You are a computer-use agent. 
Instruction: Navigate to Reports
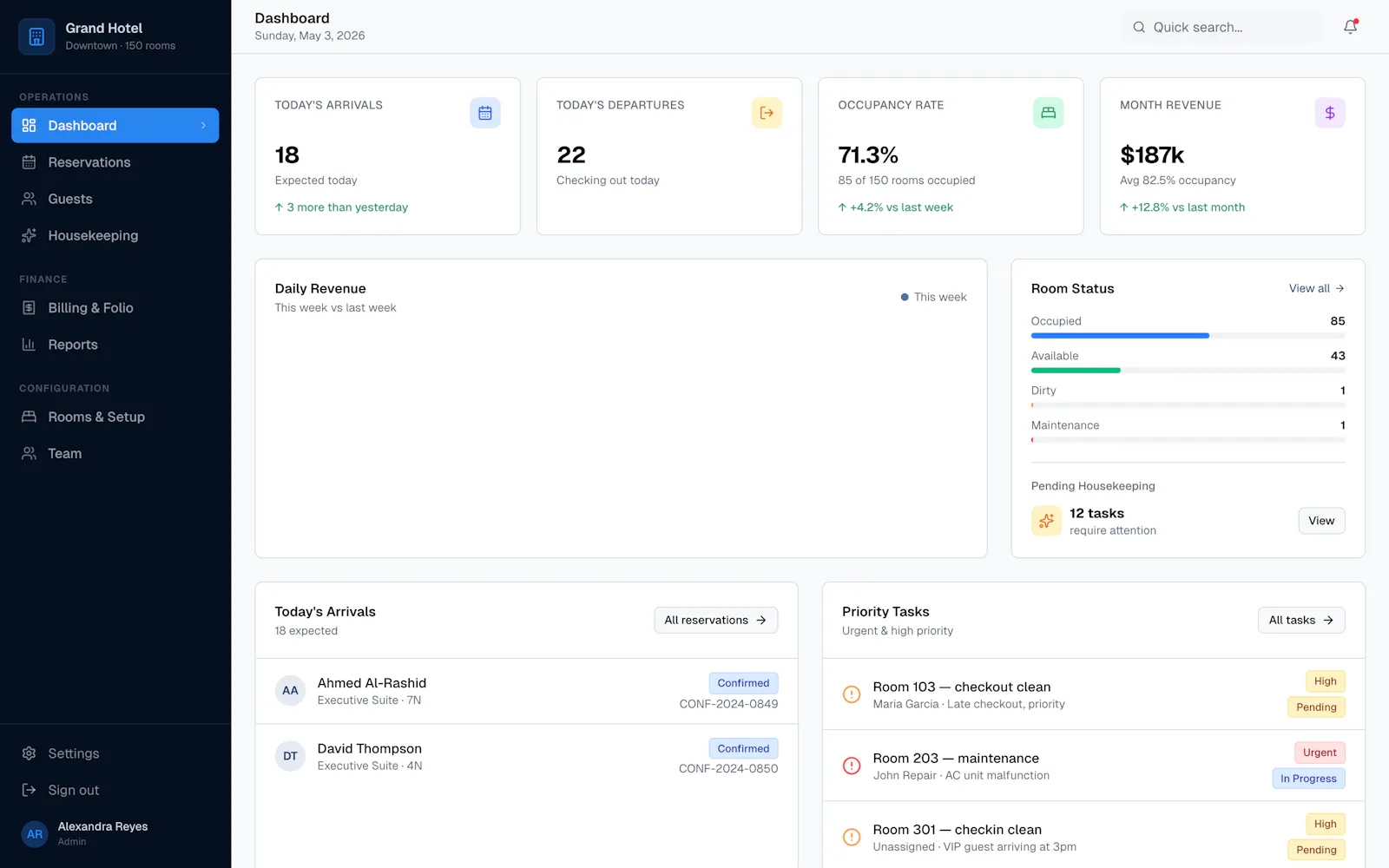(x=115, y=345)
